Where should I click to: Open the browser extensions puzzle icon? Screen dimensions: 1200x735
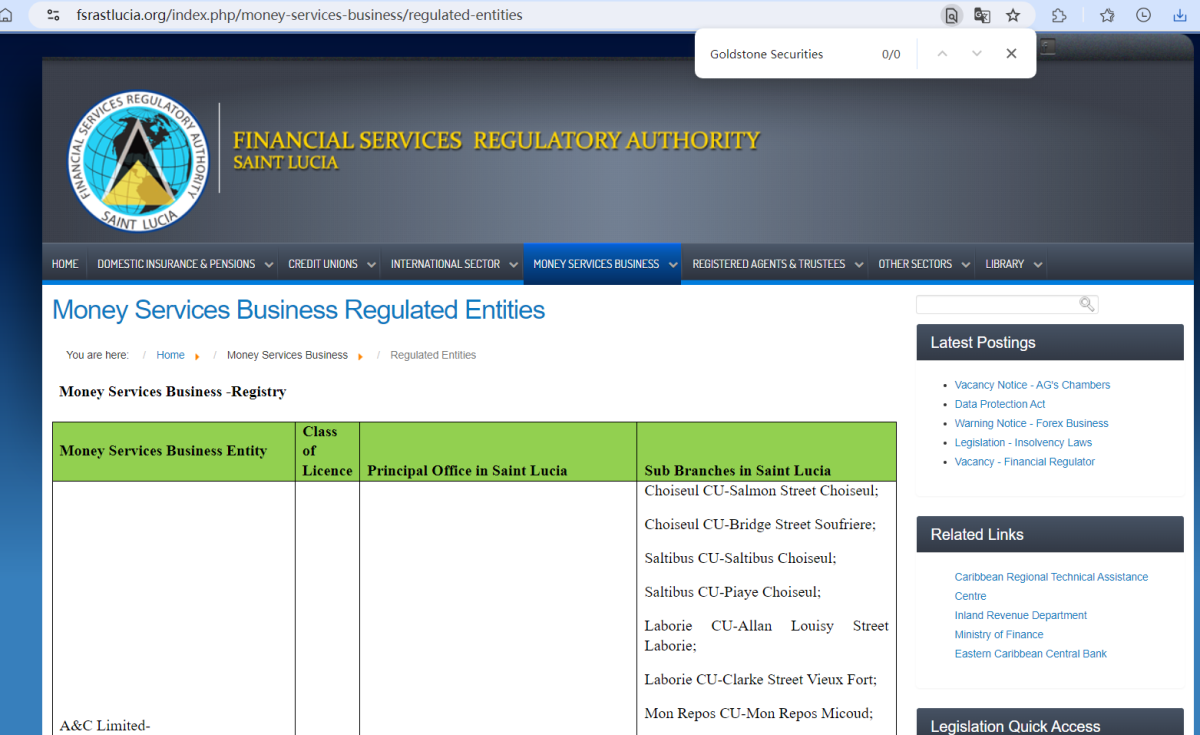point(1059,15)
